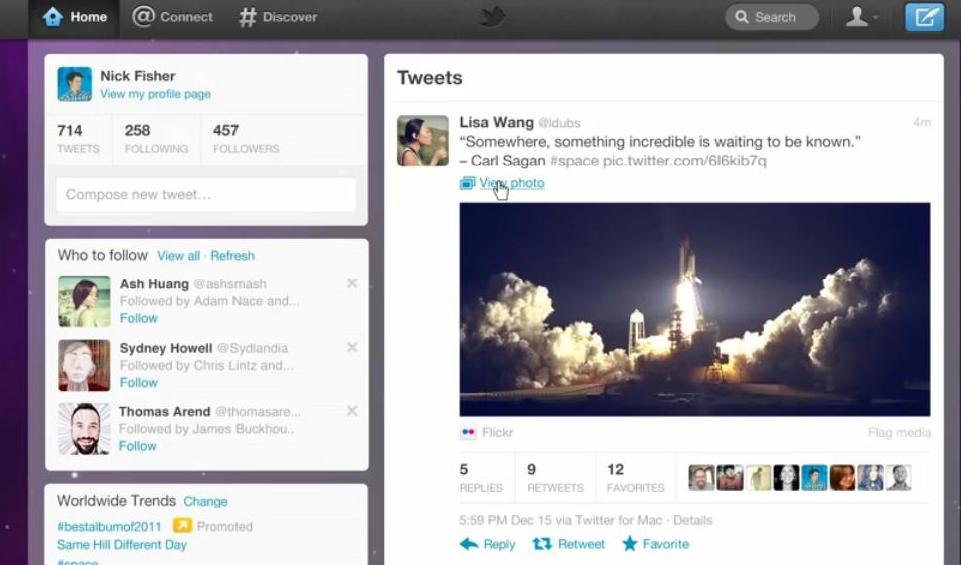Click the Twitter bird logo
Screen dimensions: 961x565
point(492,17)
